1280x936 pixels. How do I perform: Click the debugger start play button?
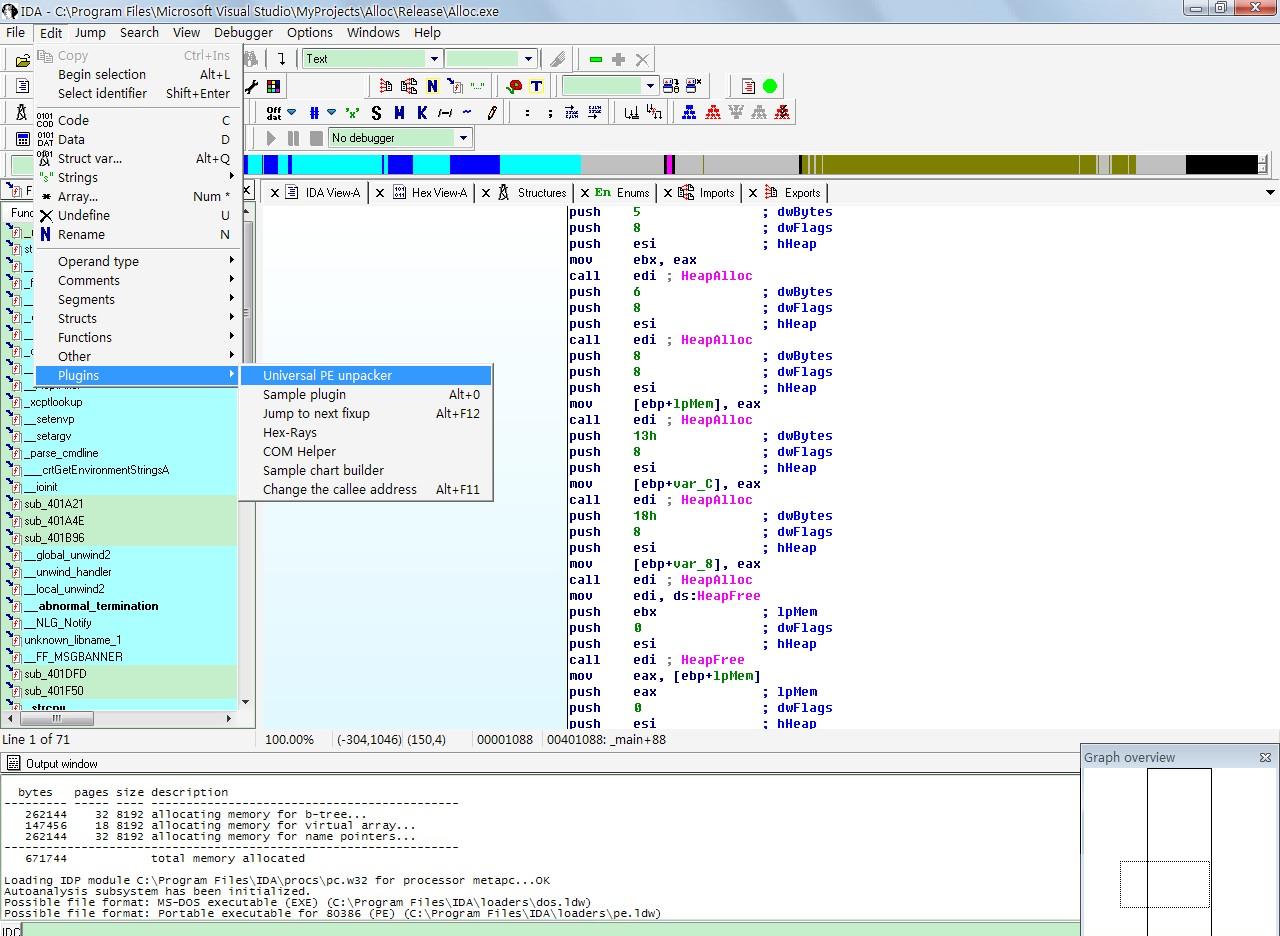(x=270, y=138)
